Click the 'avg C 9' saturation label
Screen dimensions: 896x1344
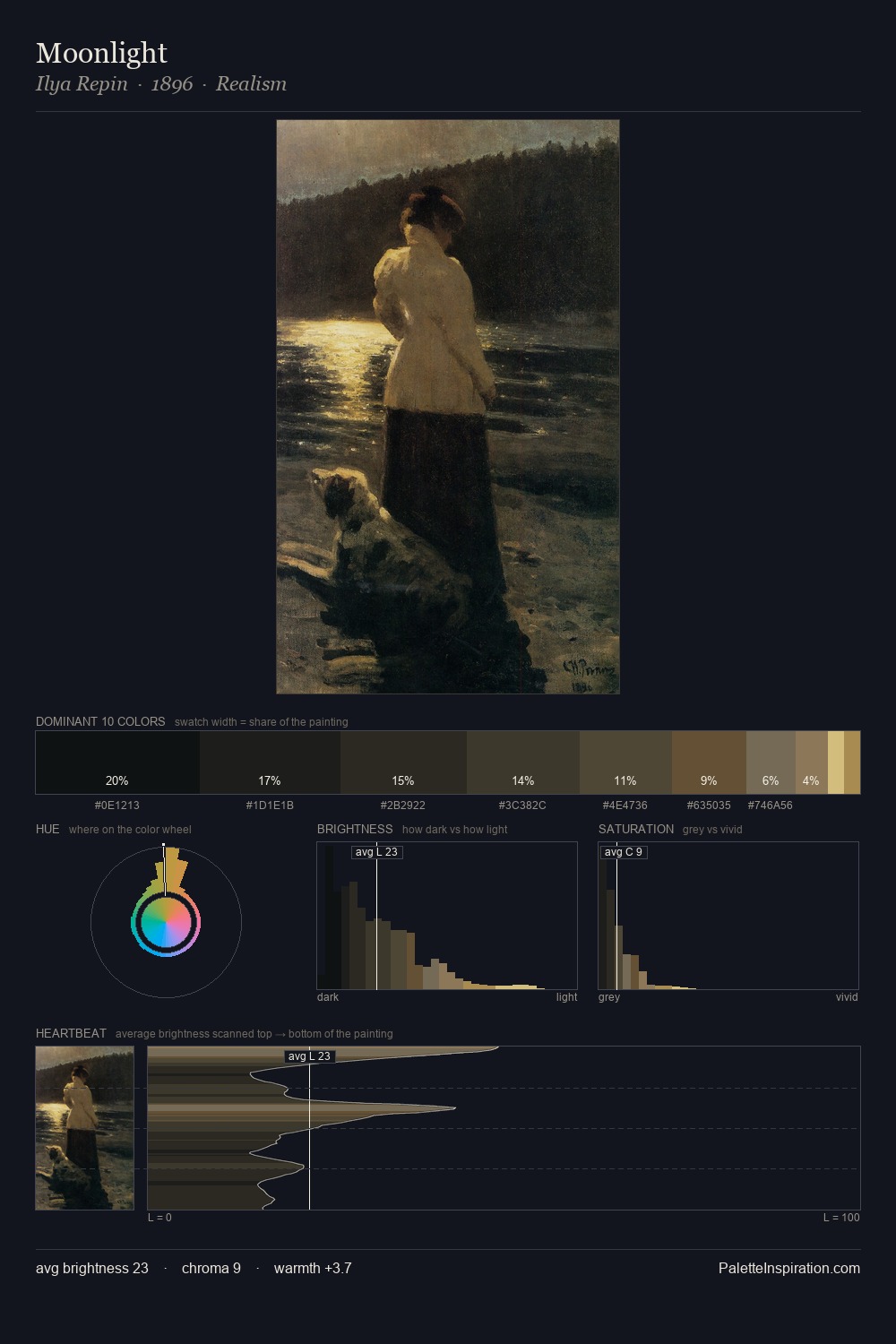pyautogui.click(x=624, y=852)
